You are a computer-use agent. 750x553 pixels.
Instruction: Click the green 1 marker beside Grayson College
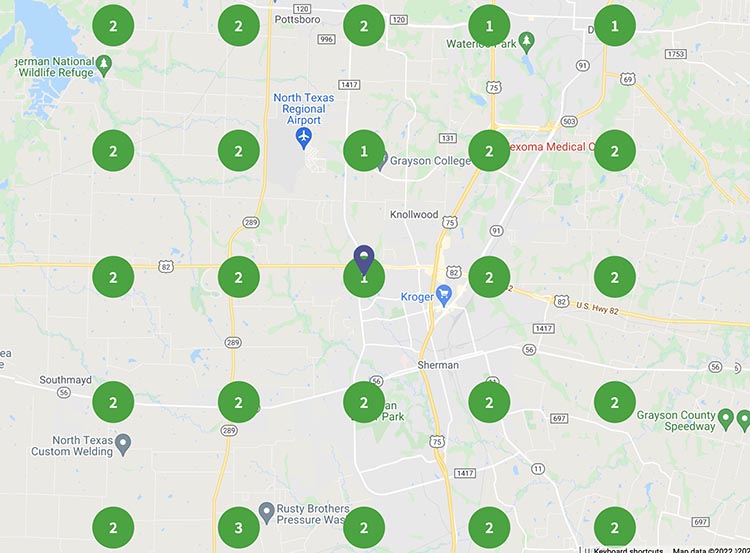[364, 151]
